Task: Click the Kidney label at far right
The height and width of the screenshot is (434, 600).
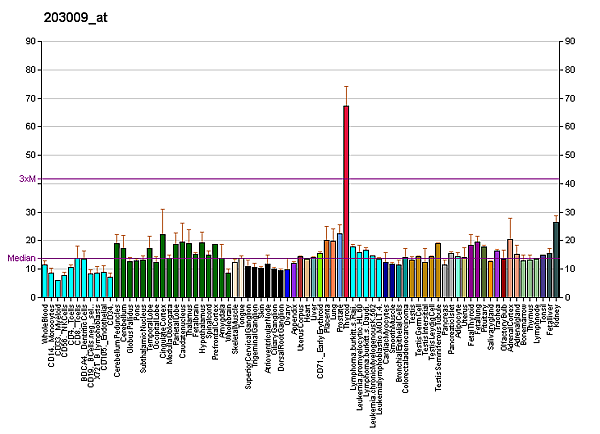Action: pos(556,314)
